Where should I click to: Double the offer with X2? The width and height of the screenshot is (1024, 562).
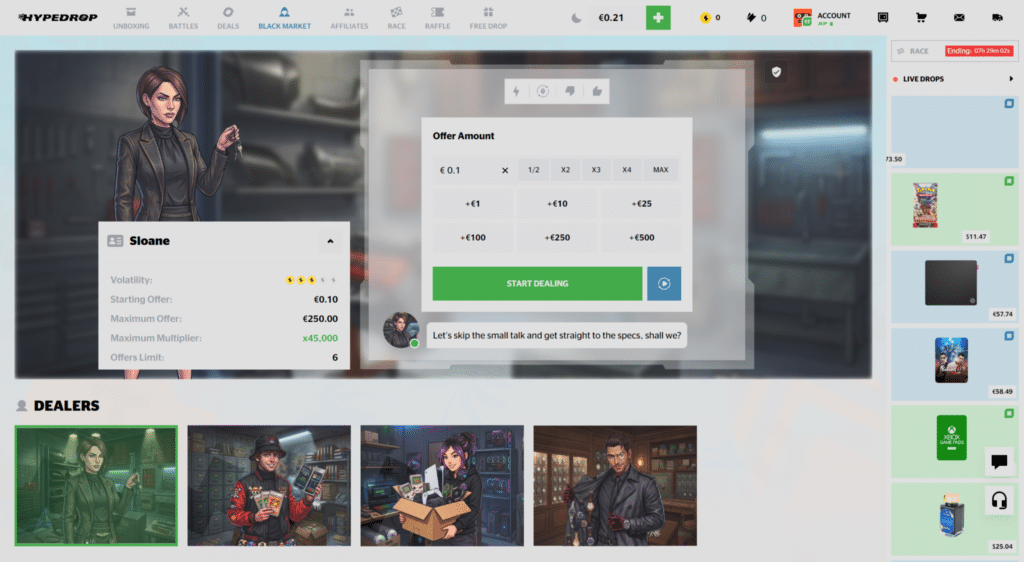(x=565, y=170)
